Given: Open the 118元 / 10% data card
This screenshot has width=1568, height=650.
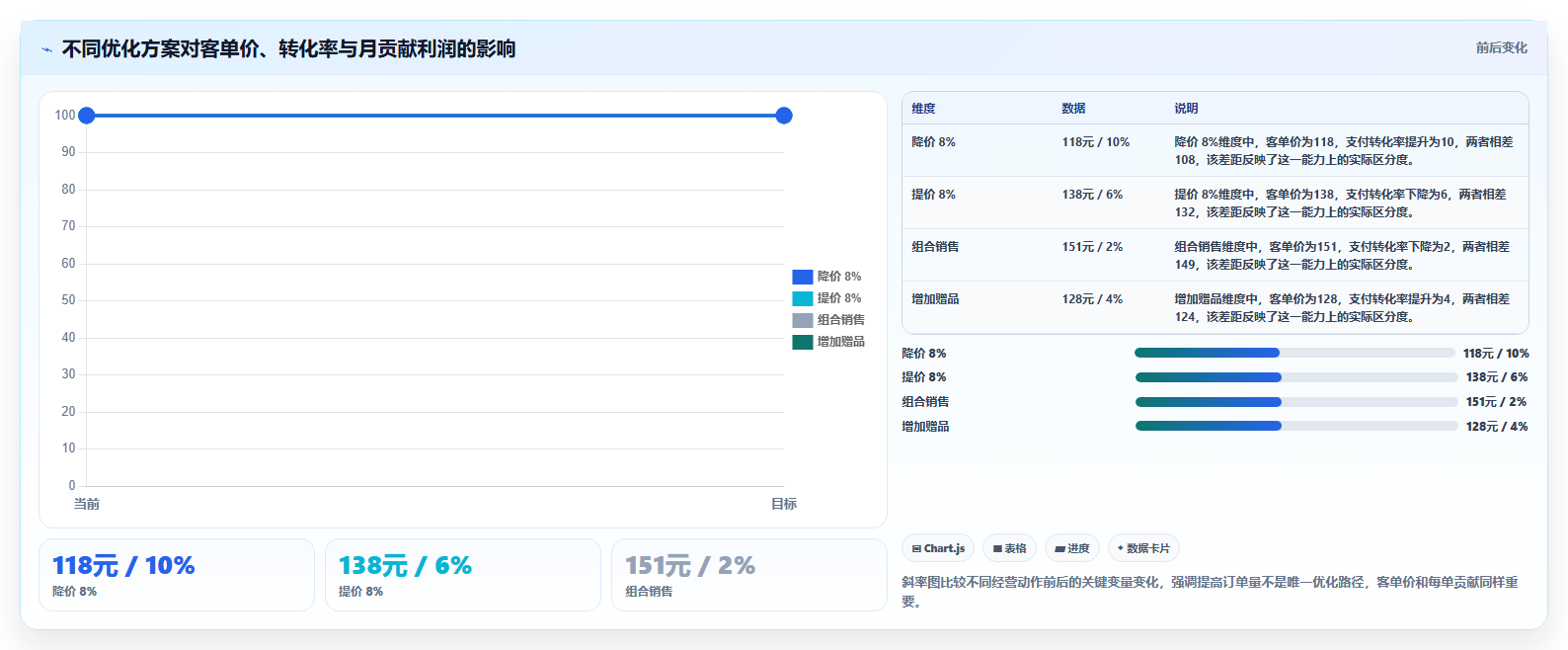Looking at the screenshot, I should coord(177,575).
